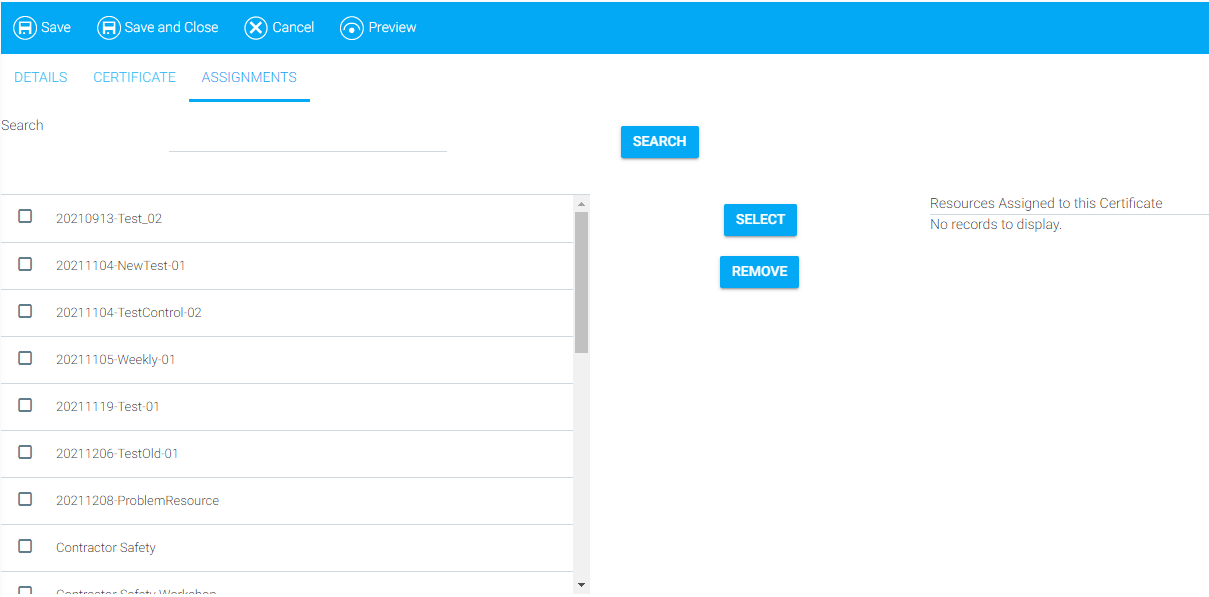Click the Search button
This screenshot has width=1209, height=597.
pos(660,142)
